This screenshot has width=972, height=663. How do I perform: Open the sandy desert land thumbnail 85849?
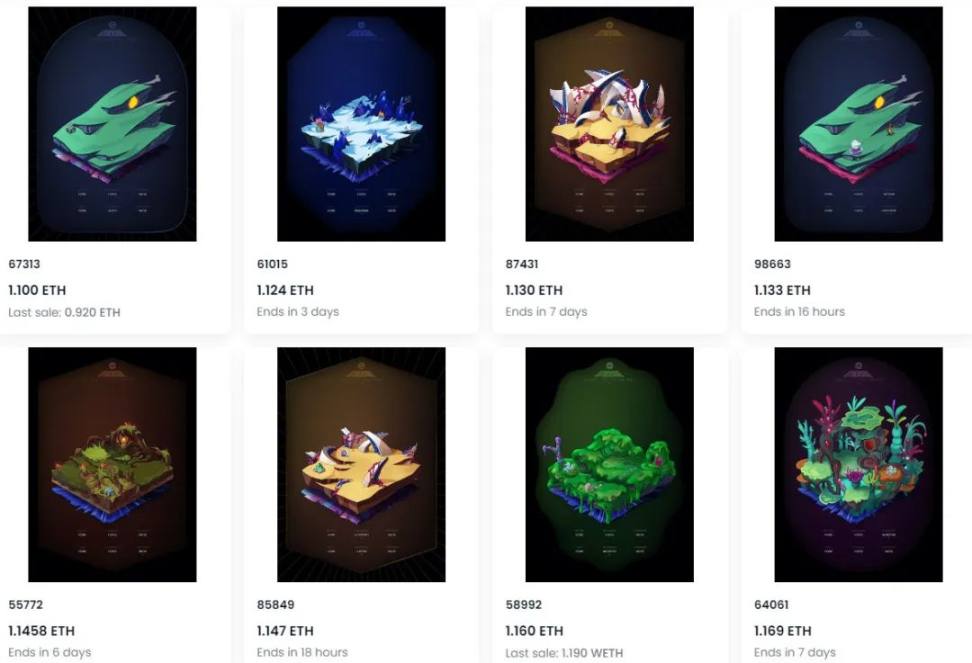[x=361, y=465]
